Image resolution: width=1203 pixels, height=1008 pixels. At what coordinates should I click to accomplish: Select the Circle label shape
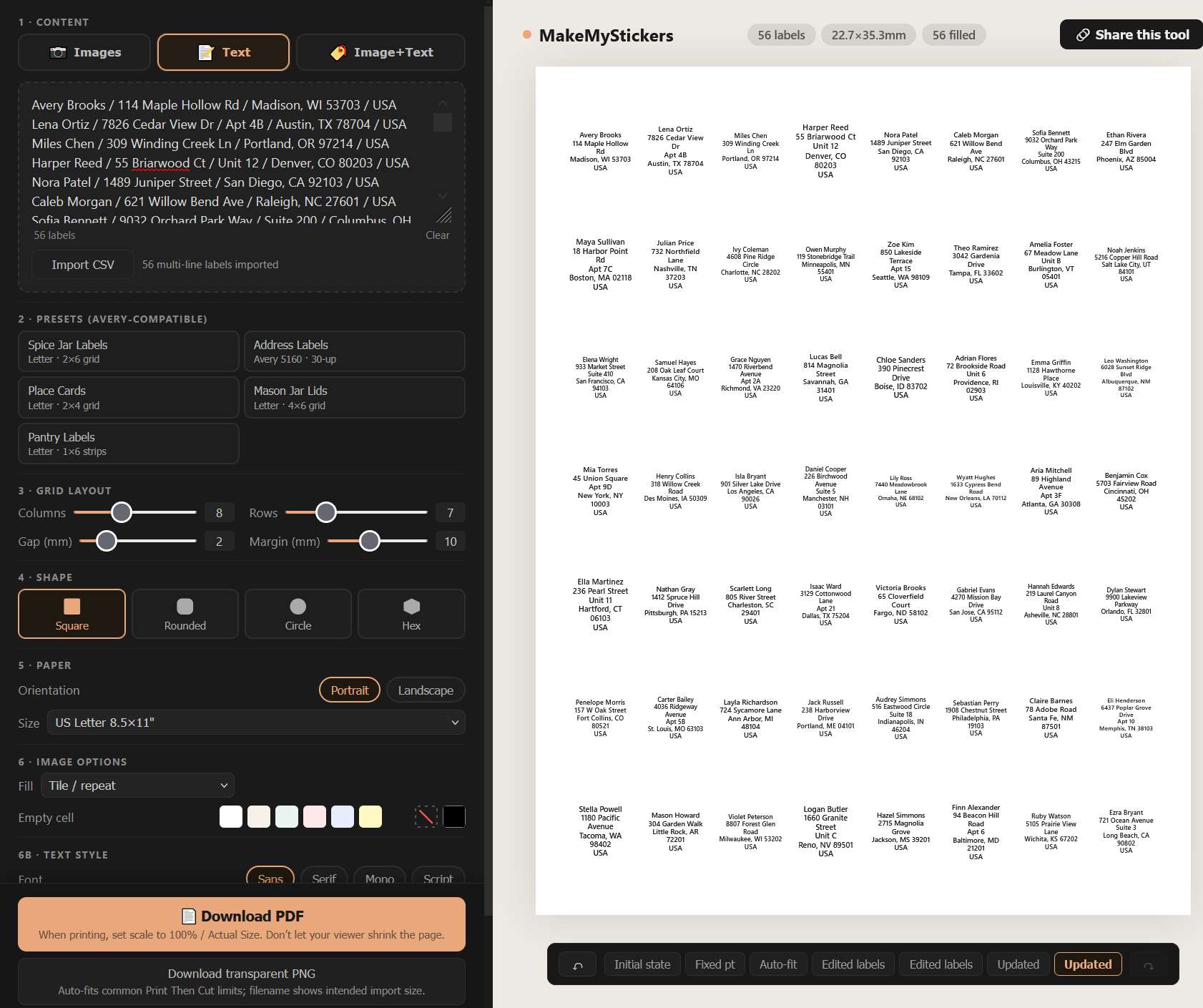(x=298, y=614)
